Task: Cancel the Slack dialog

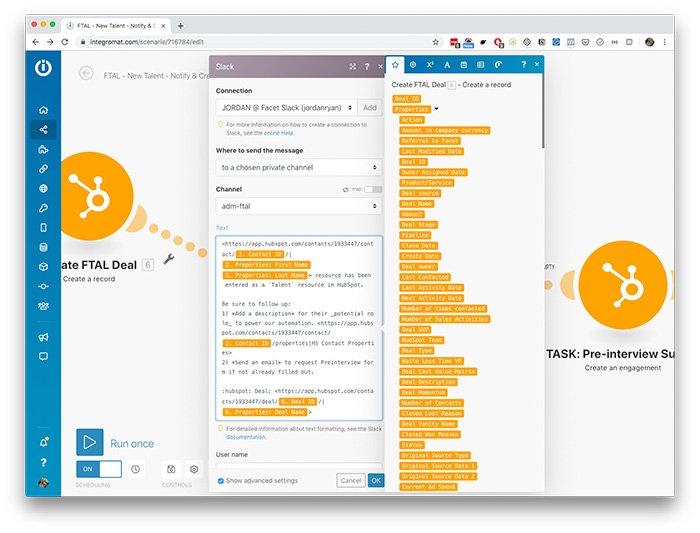Action: [350, 481]
